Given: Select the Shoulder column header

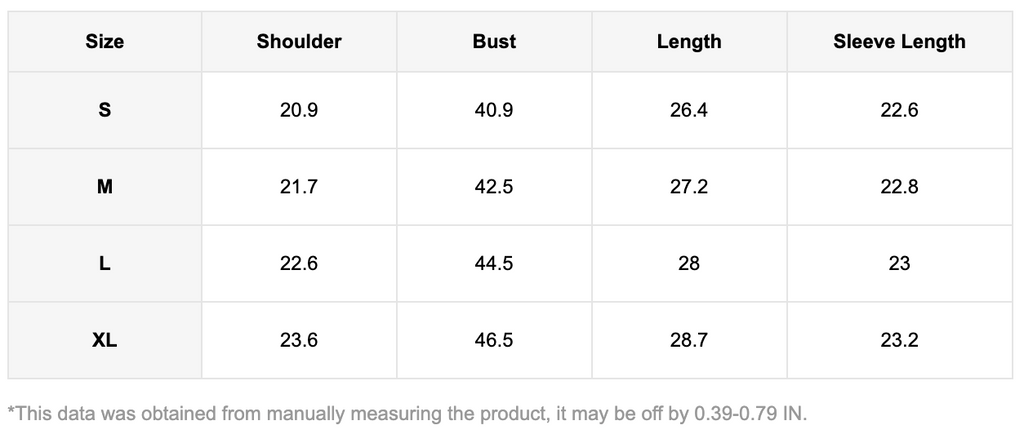Looking at the screenshot, I should click(x=299, y=41).
